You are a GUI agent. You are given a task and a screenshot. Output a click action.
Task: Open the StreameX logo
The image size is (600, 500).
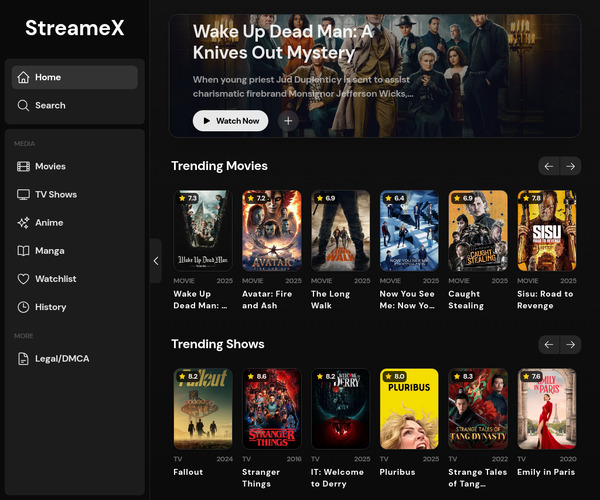coord(75,28)
